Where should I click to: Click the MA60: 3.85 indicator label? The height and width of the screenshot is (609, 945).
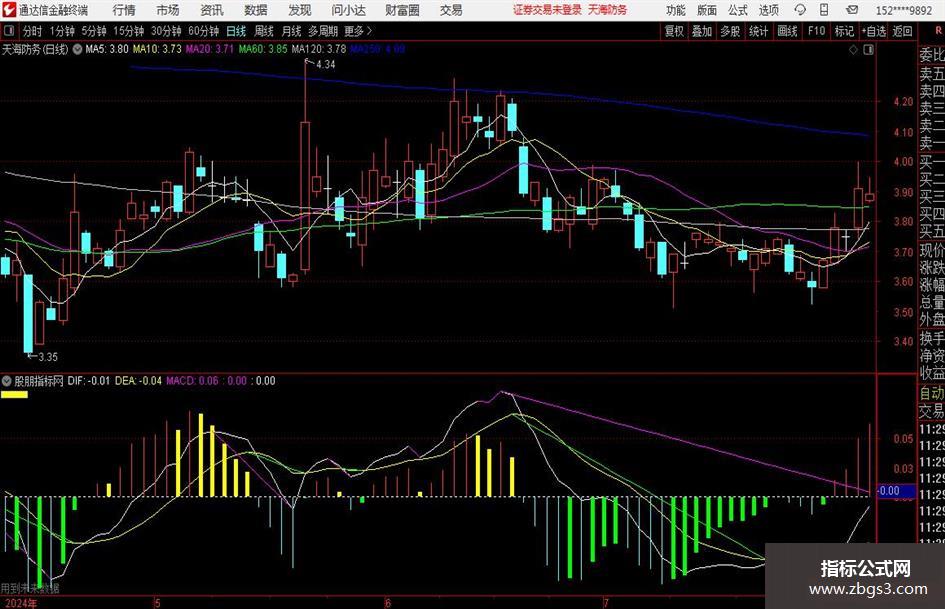coord(263,49)
